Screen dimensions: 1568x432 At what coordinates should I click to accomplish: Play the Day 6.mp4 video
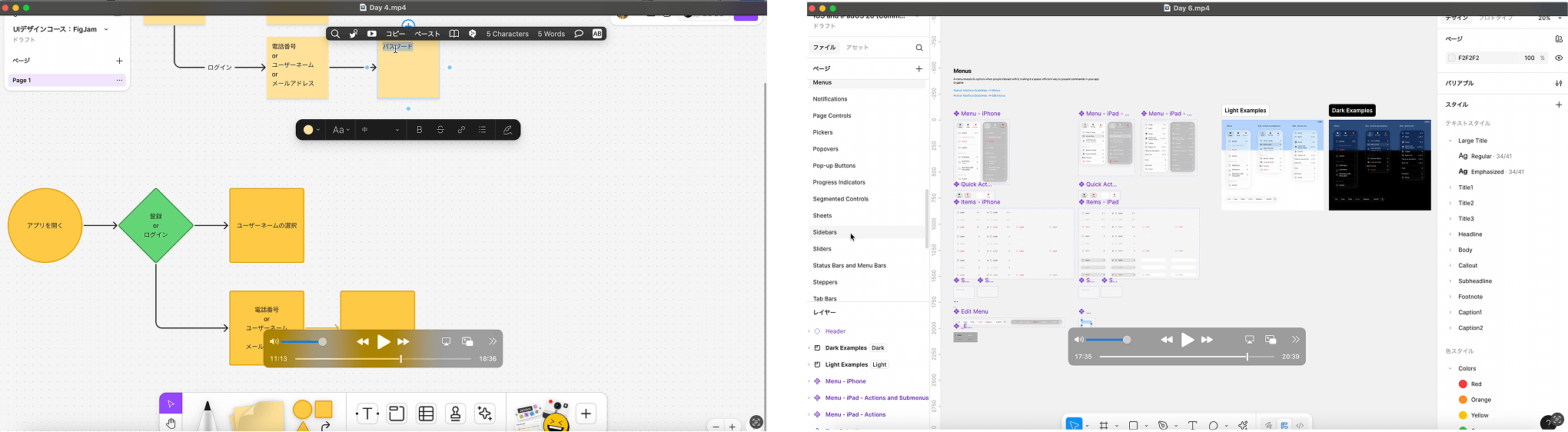1187,340
